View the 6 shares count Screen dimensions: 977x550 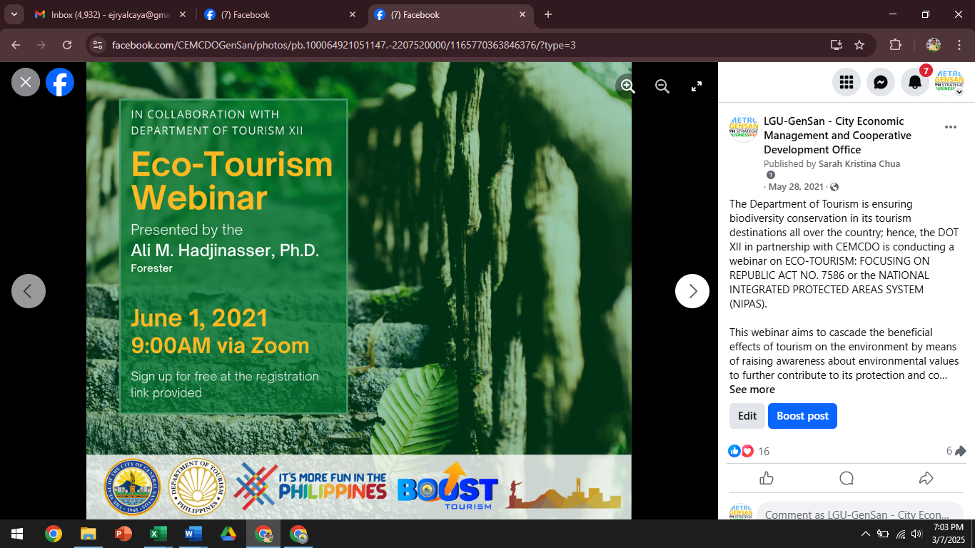[956, 451]
